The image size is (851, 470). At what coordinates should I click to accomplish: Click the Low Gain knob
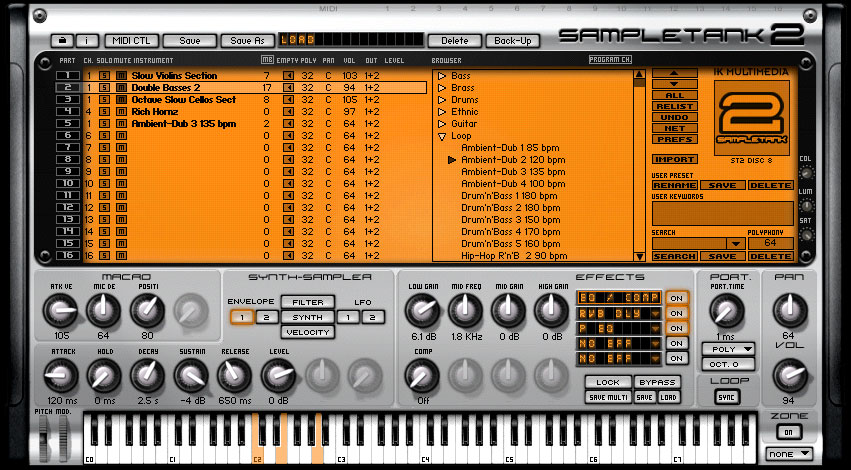422,311
